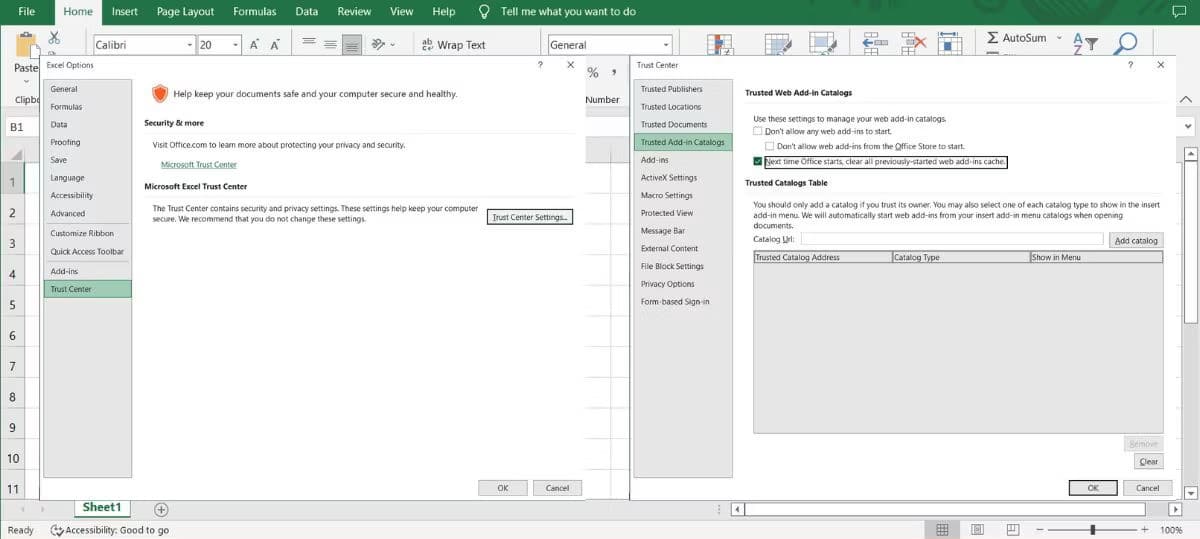Open the Microsoft Trust Center link
The width and height of the screenshot is (1200, 539).
(x=199, y=165)
